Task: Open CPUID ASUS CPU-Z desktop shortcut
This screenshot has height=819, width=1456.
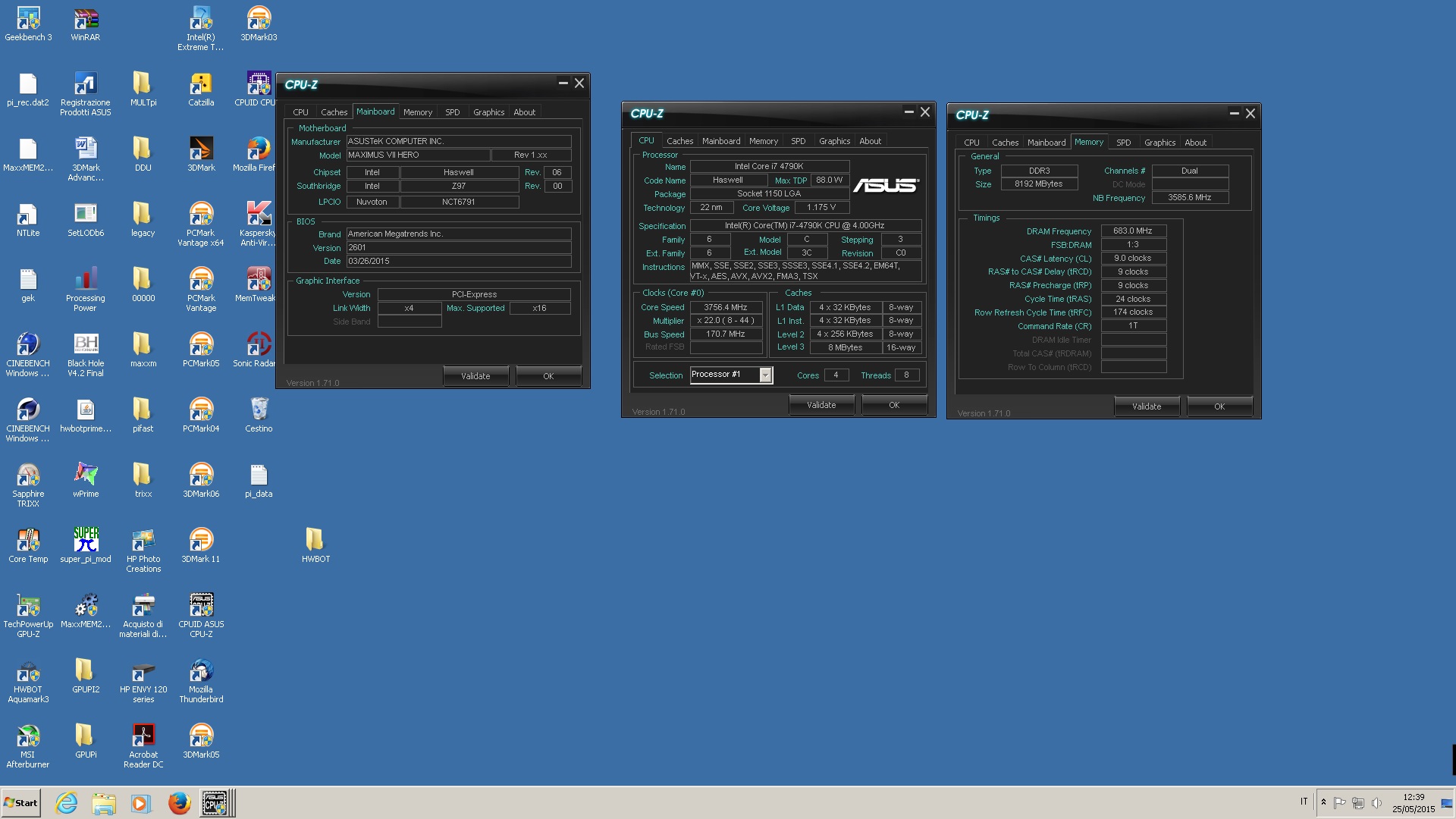Action: click(x=201, y=615)
